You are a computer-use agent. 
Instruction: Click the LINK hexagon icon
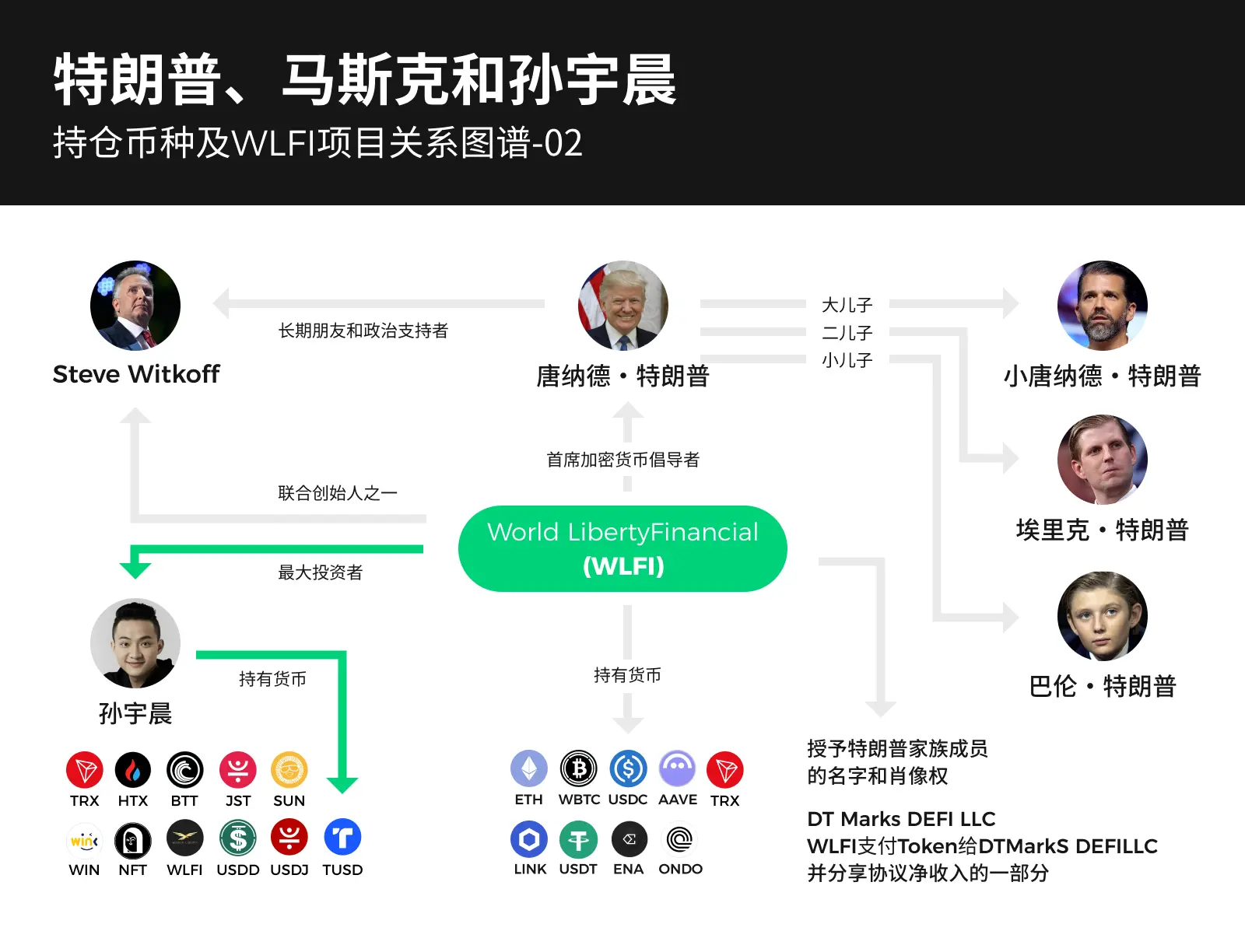point(529,839)
